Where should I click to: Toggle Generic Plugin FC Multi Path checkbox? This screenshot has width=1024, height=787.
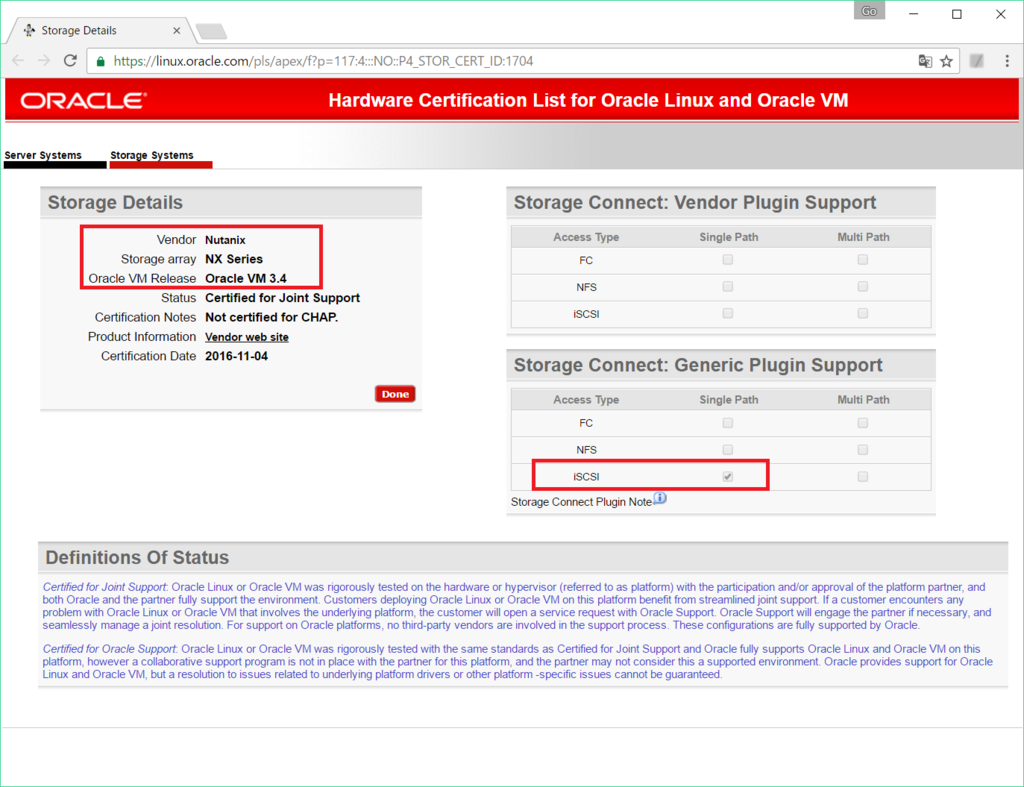(863, 423)
